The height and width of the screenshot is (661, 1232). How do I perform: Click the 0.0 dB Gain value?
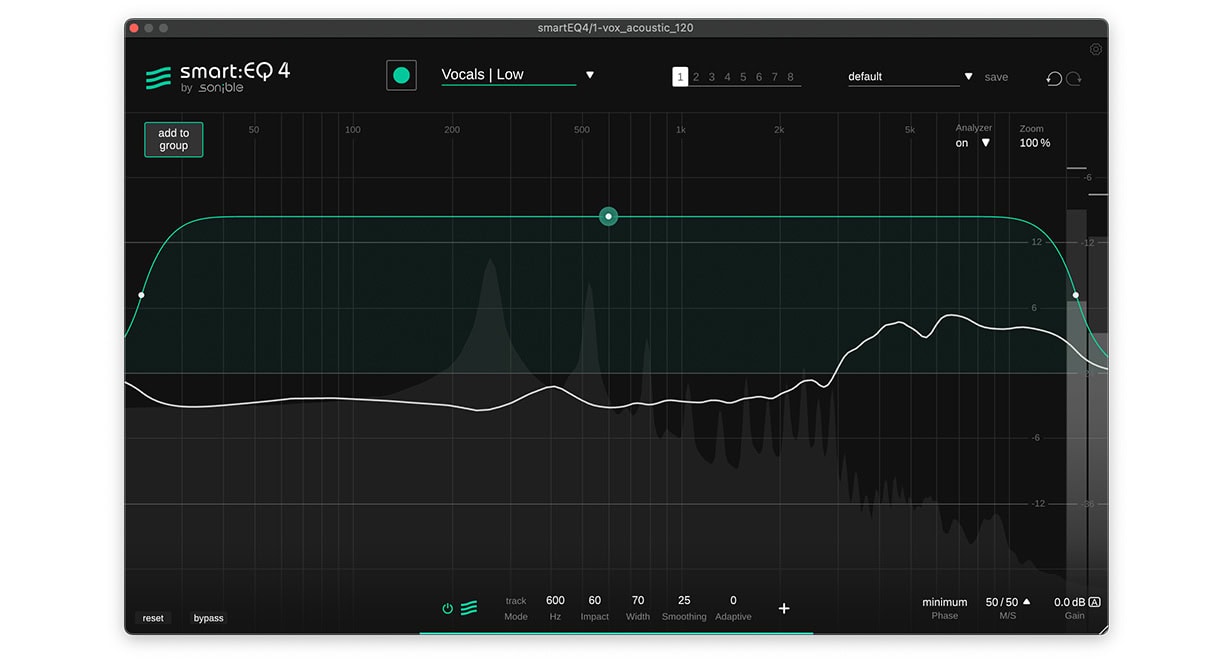coord(1069,602)
